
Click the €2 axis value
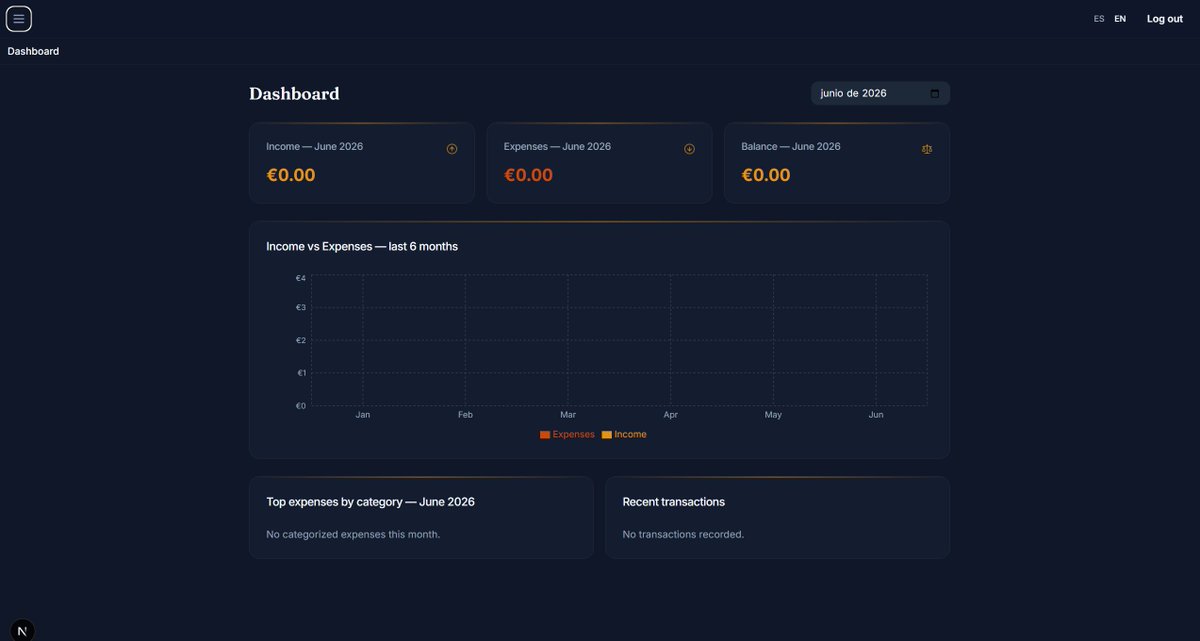tap(300, 340)
